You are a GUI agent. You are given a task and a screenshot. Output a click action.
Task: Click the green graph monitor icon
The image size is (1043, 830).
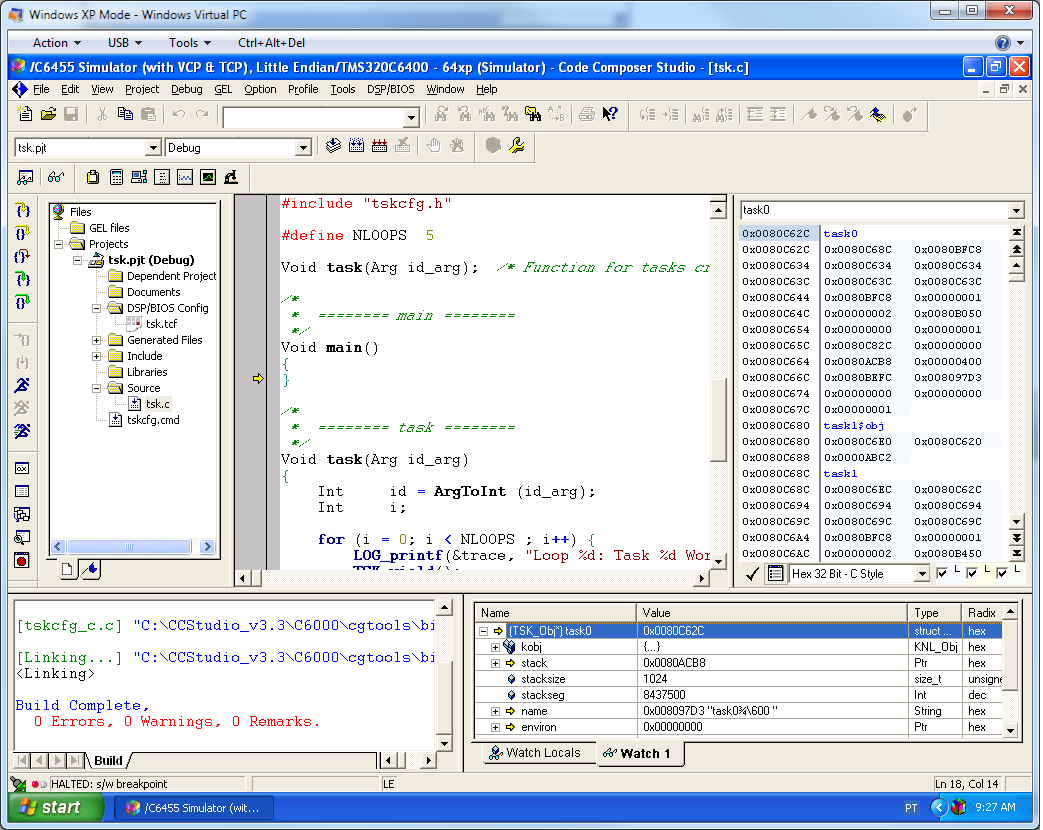pos(208,177)
